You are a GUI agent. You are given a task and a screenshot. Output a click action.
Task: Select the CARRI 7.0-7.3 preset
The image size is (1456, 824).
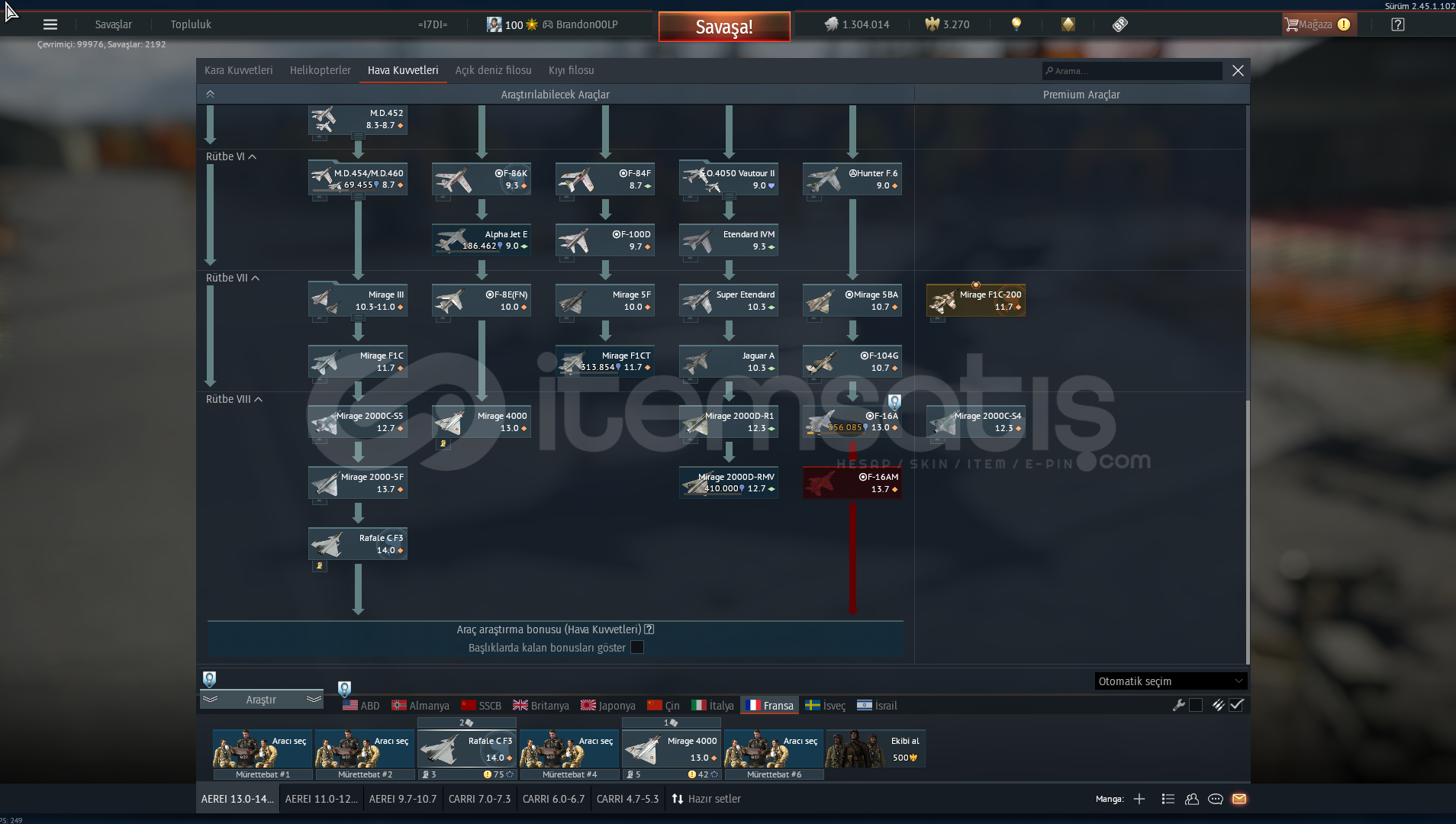pyautogui.click(x=479, y=799)
